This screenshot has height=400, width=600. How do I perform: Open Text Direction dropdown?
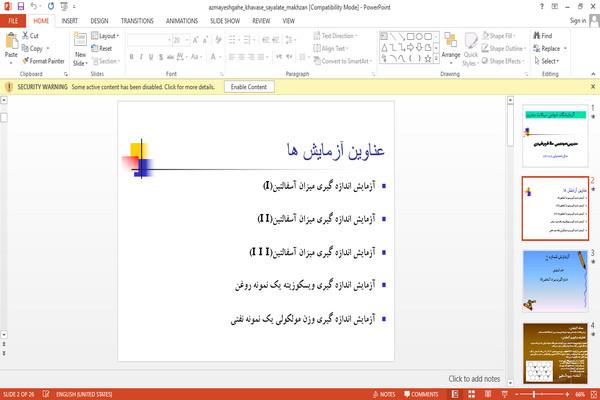[336, 36]
